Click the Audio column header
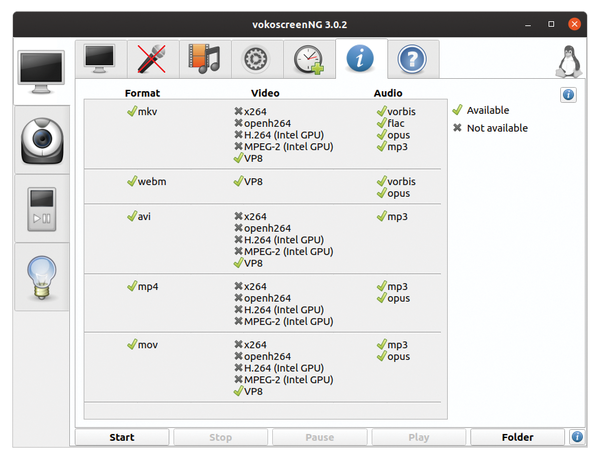 (x=388, y=93)
